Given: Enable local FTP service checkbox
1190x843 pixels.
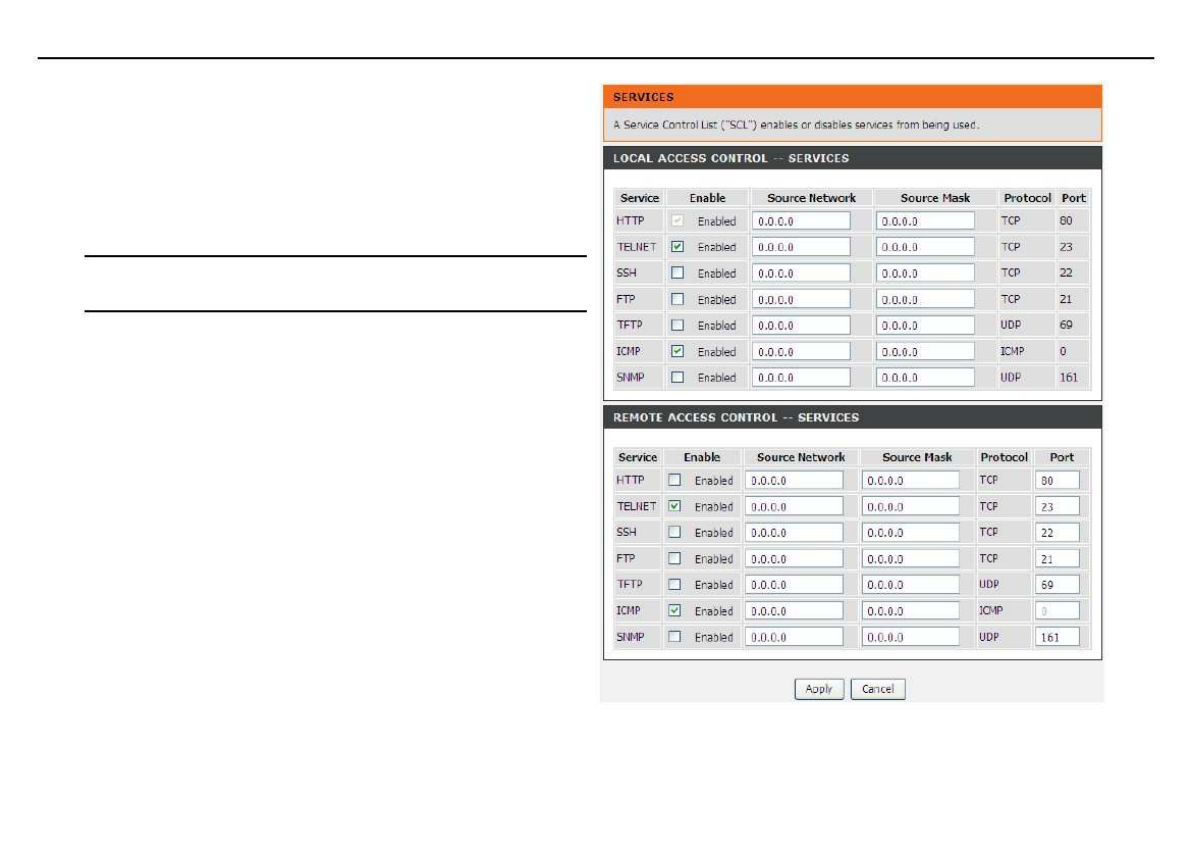Looking at the screenshot, I should coord(677,299).
